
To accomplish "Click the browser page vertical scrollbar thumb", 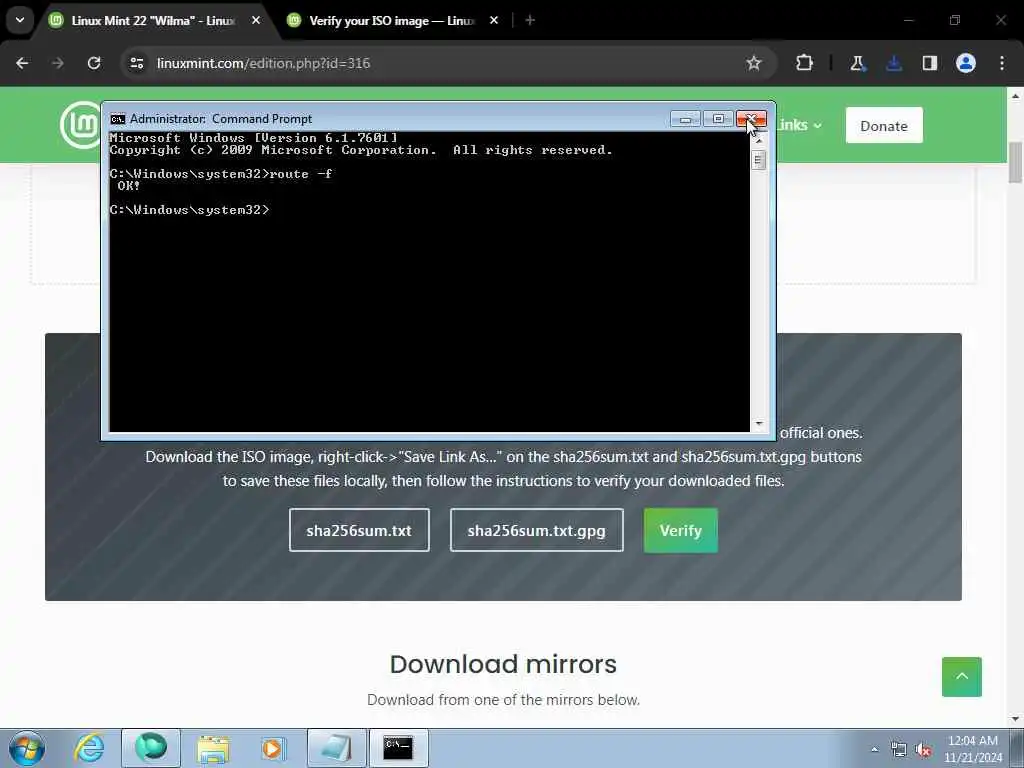I will 1015,163.
